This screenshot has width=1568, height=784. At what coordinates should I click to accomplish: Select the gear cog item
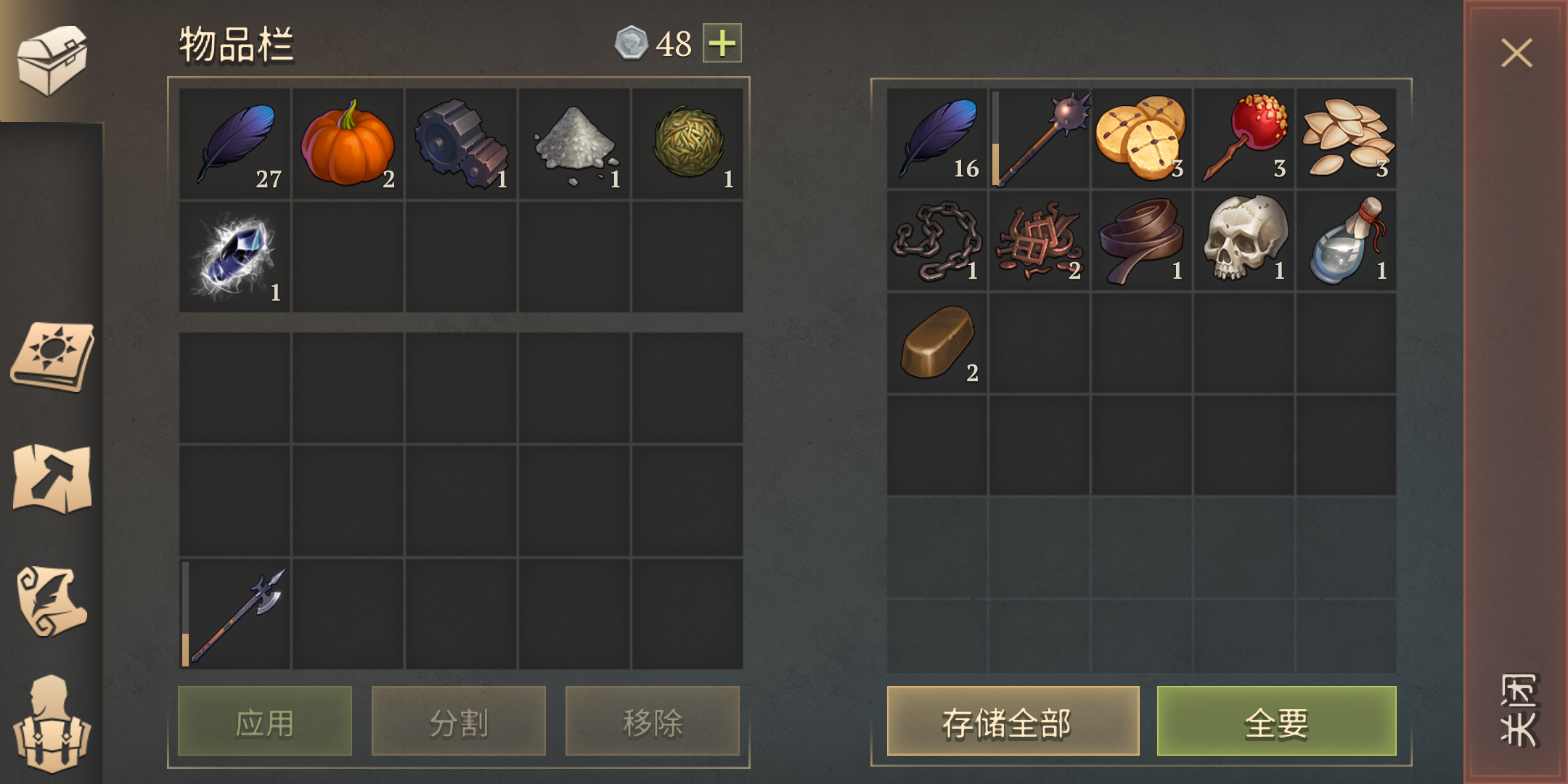[x=461, y=144]
